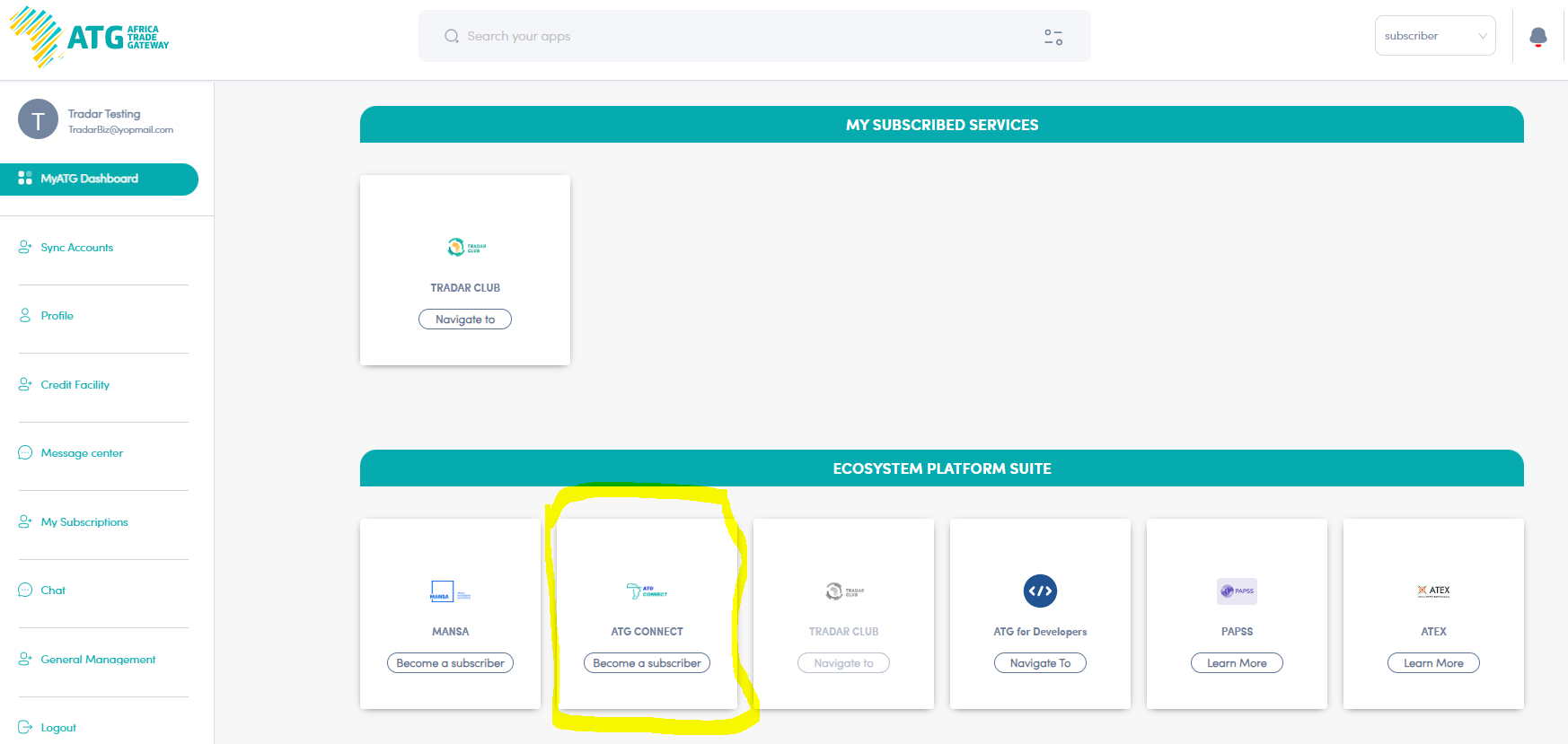Click the Tradar Testing user name
This screenshot has height=744, width=1568.
104,114
